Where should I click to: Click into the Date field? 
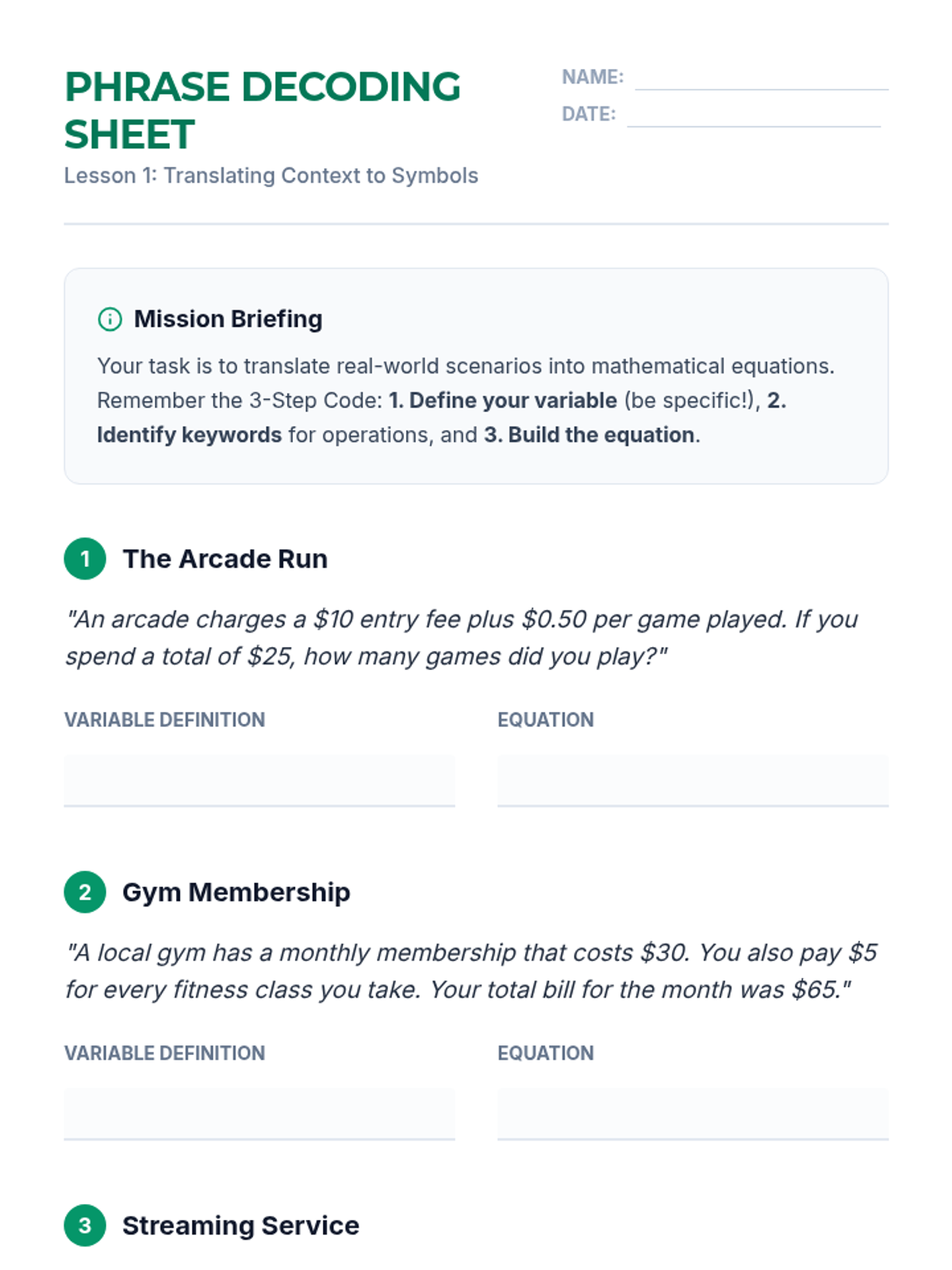click(x=753, y=114)
